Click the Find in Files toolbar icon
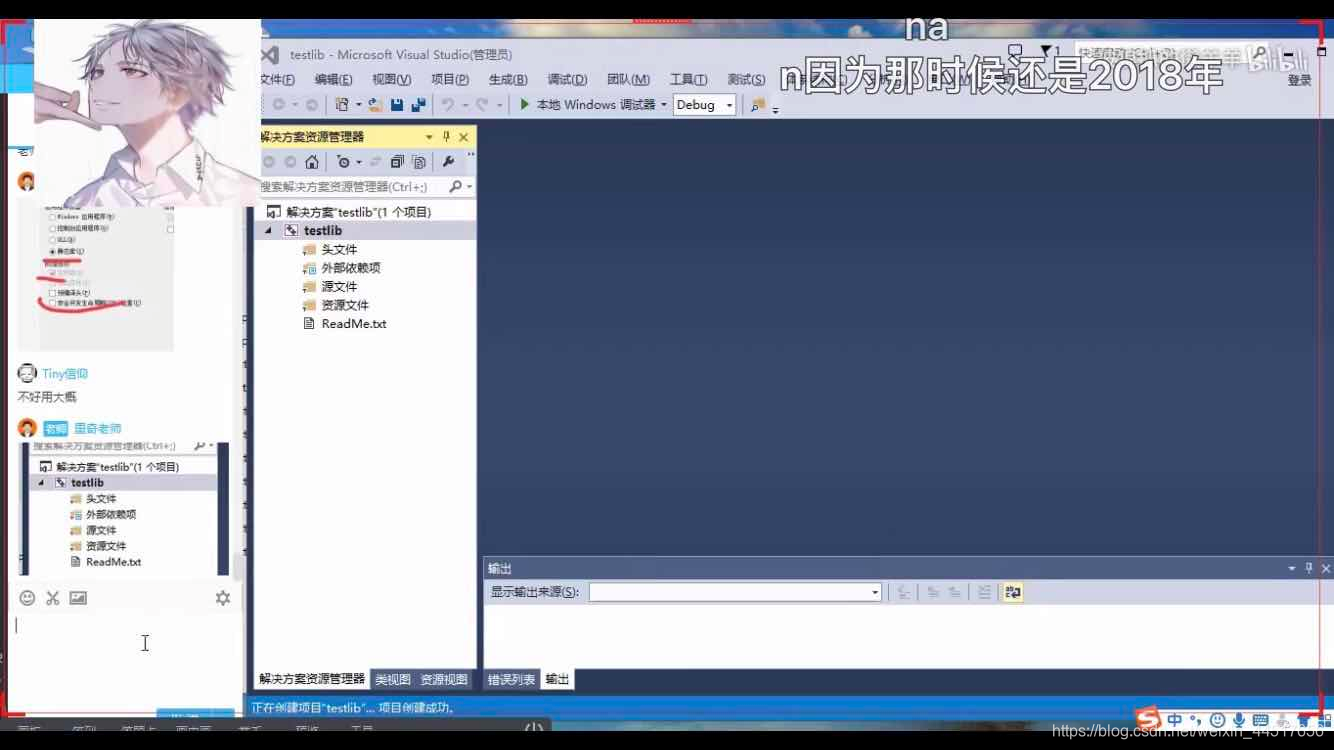This screenshot has height=750, width=1334. [x=758, y=105]
